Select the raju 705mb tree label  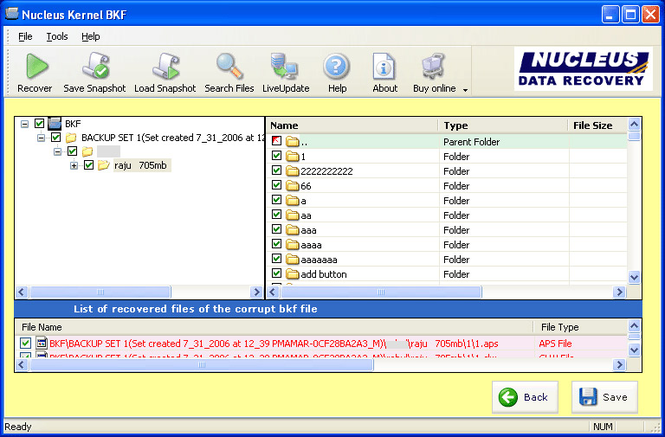(140, 165)
